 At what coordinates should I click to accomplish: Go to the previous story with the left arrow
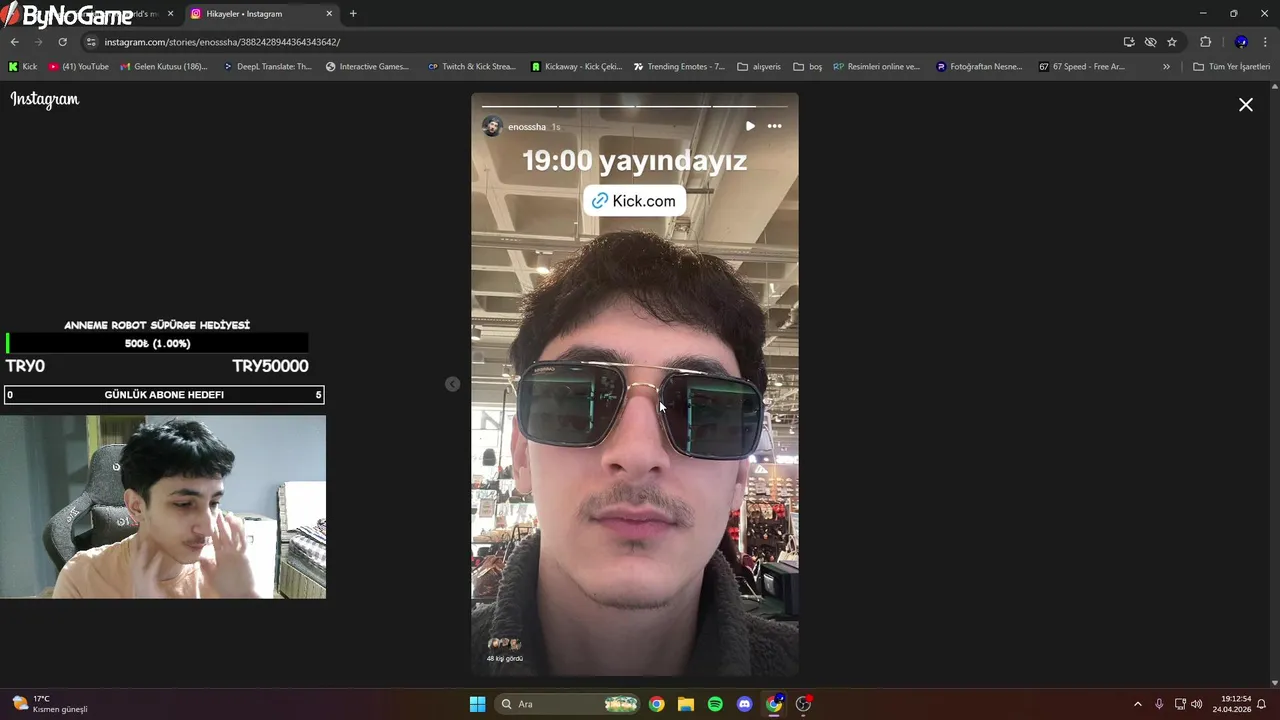453,384
